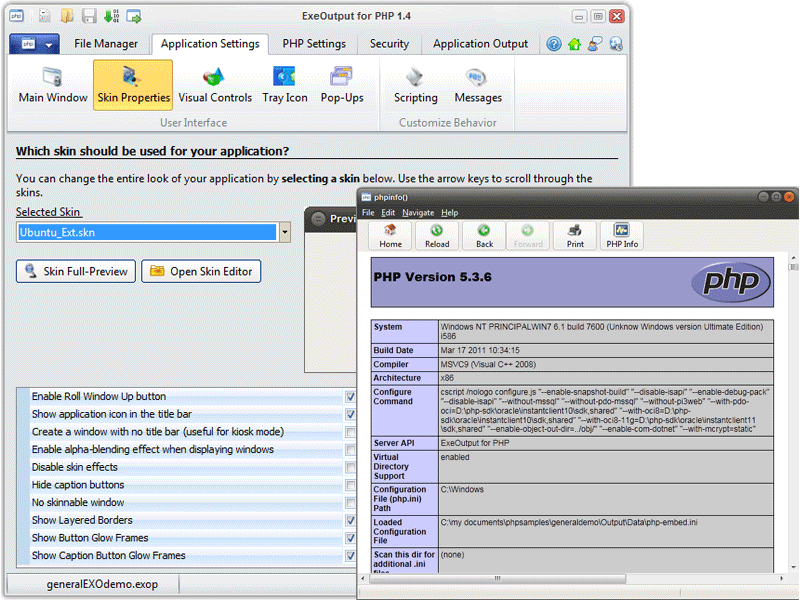Image resolution: width=800 pixels, height=600 pixels.
Task: Expand the Selected Skin dropdown arrow
Action: click(x=285, y=233)
